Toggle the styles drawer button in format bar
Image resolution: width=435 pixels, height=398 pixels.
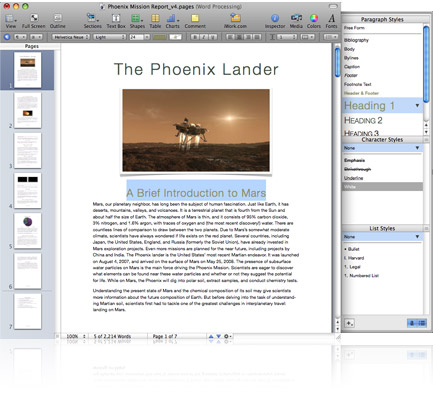coord(7,37)
